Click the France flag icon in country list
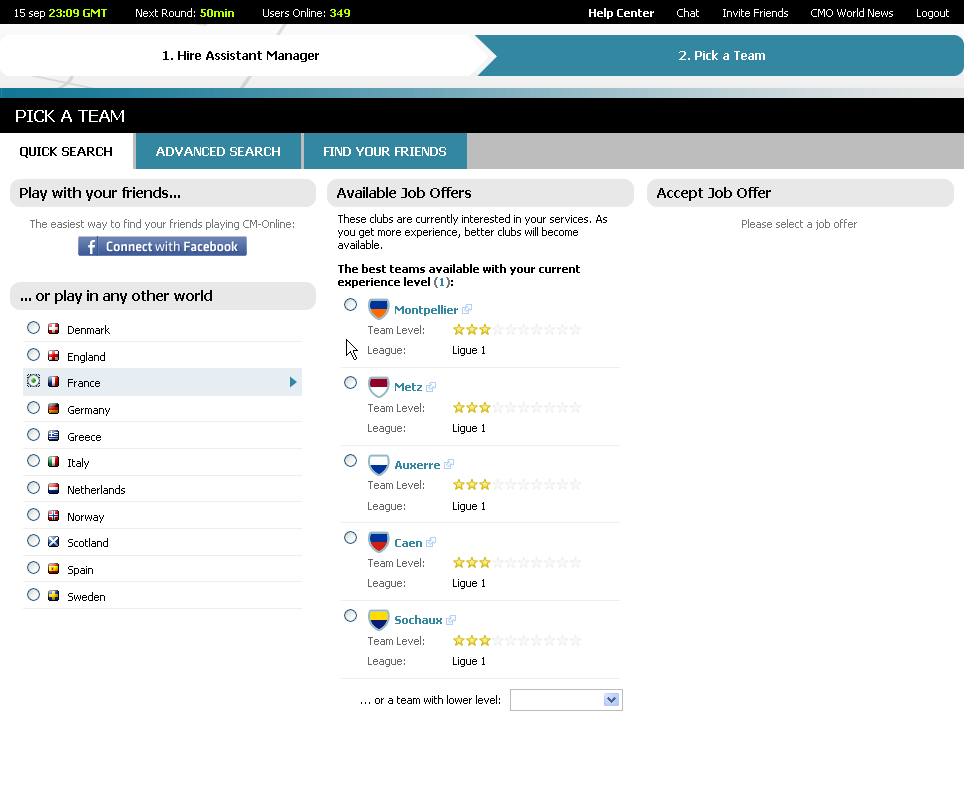The width and height of the screenshot is (964, 785). click(x=53, y=382)
